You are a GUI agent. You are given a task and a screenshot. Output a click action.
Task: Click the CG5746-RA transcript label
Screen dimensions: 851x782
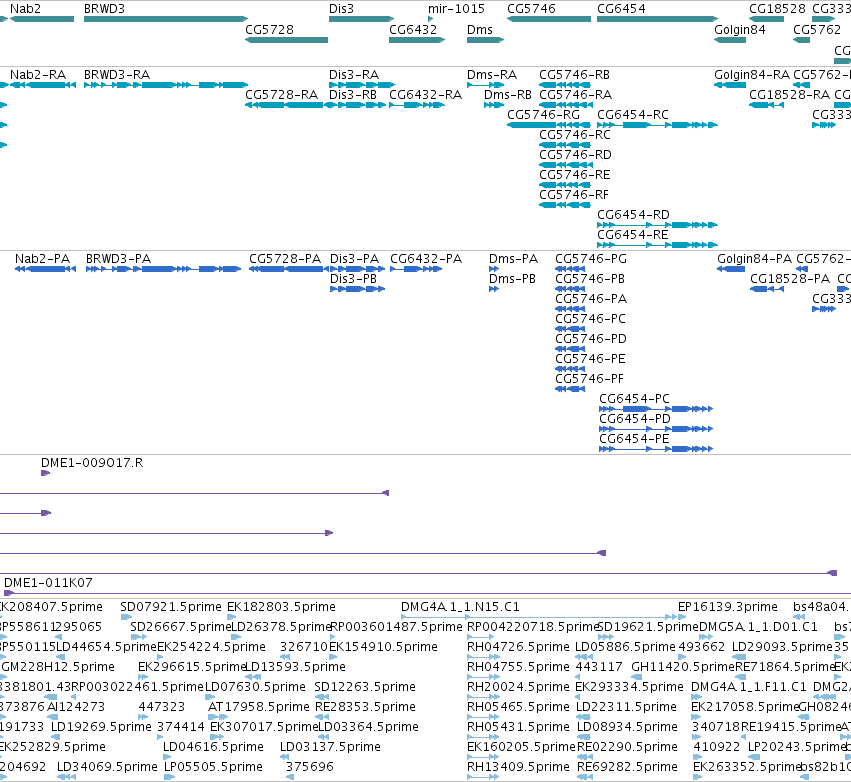point(575,94)
